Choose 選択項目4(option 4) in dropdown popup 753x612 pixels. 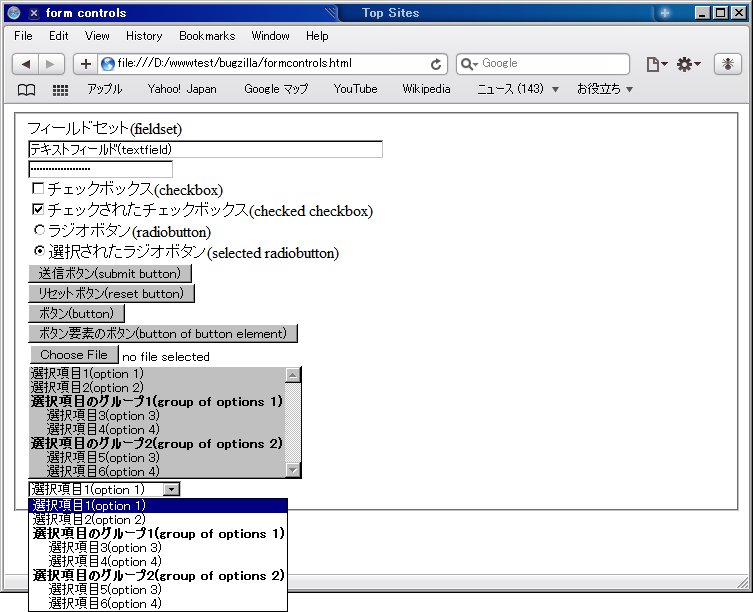(x=158, y=562)
